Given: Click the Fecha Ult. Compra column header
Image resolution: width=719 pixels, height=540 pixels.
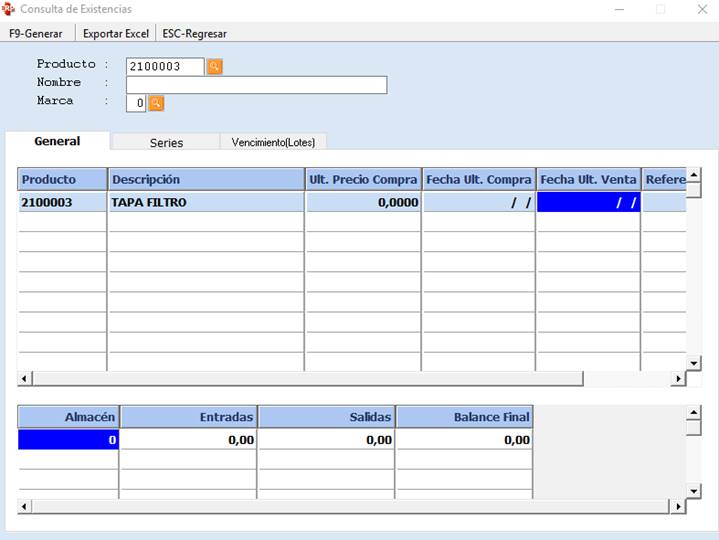Looking at the screenshot, I should click(x=479, y=179).
